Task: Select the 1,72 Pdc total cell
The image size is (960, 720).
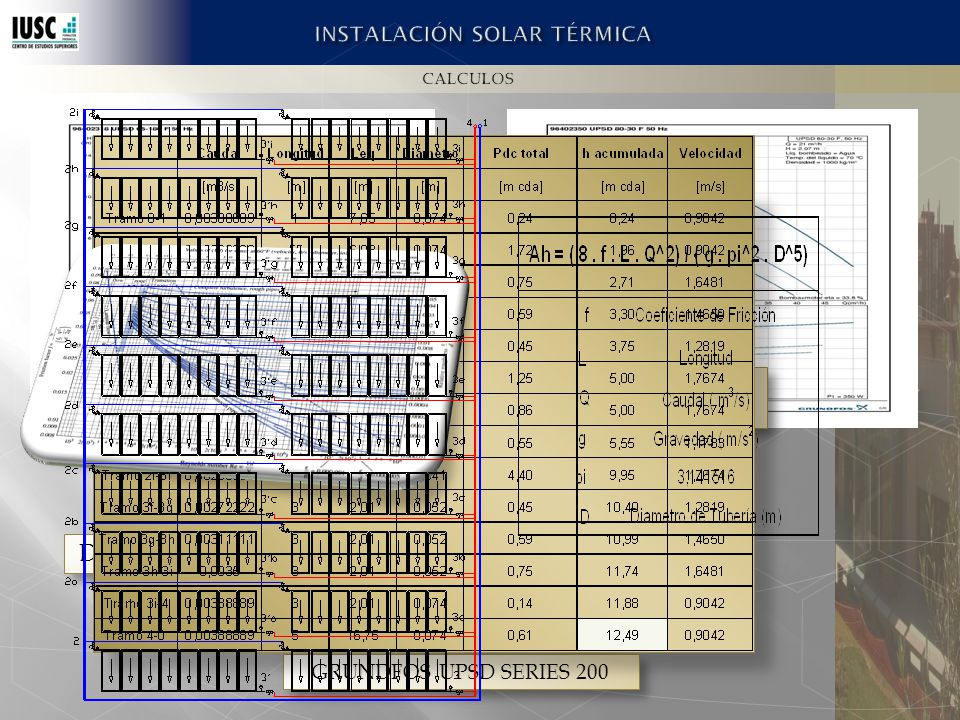Action: (x=520, y=250)
